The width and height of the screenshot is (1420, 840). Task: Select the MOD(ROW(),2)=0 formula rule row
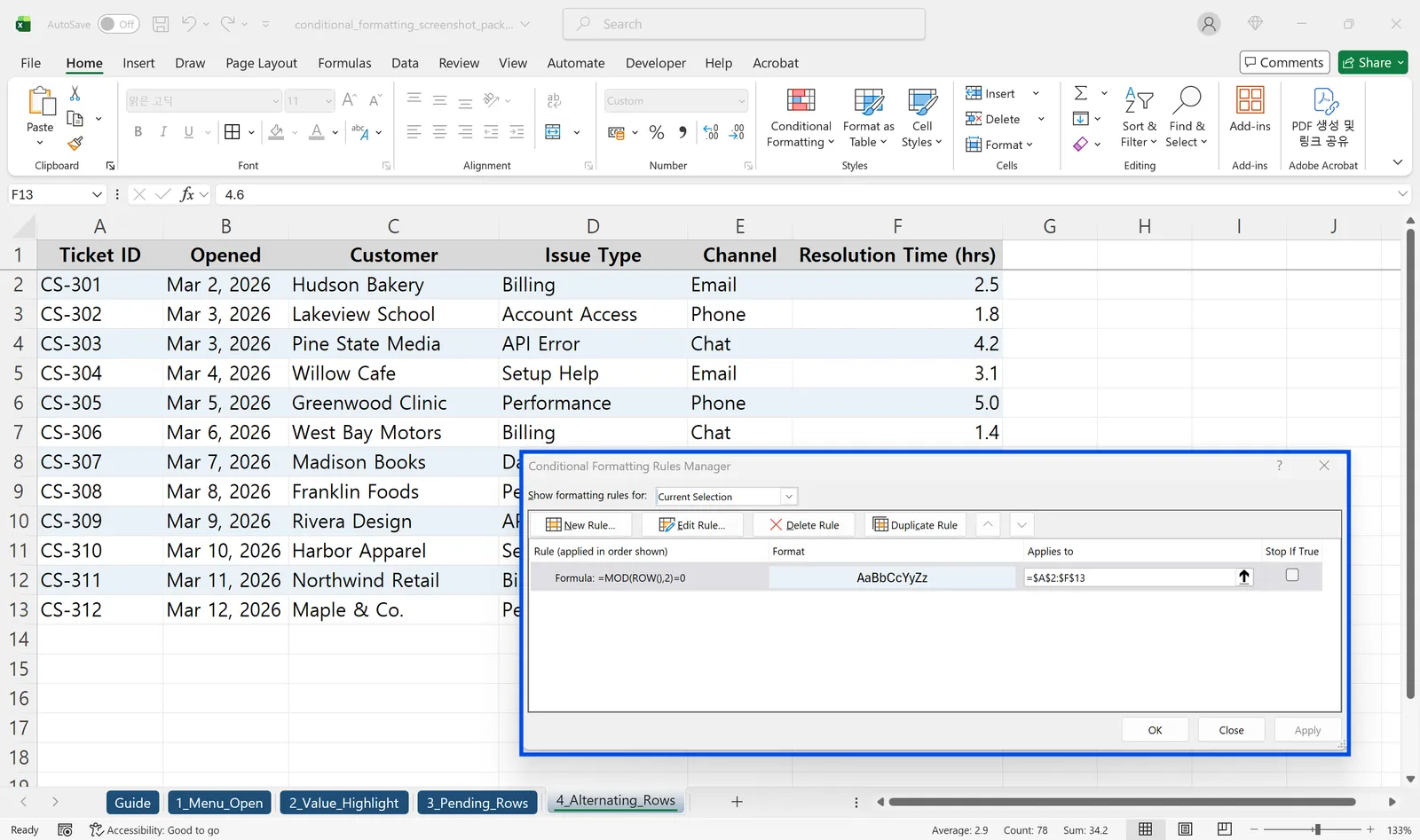coord(926,577)
